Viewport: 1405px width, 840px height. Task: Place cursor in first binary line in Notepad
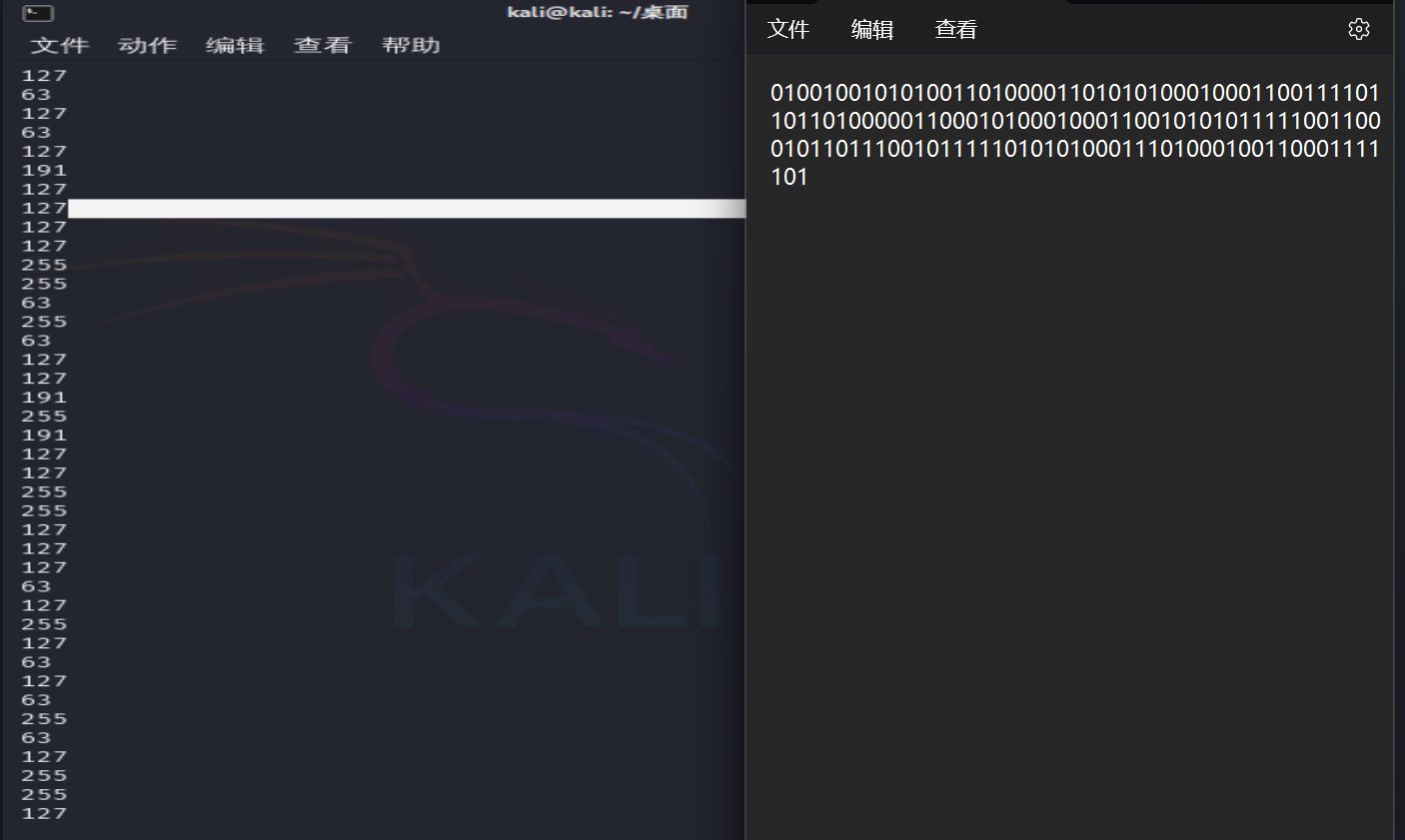(x=1074, y=93)
